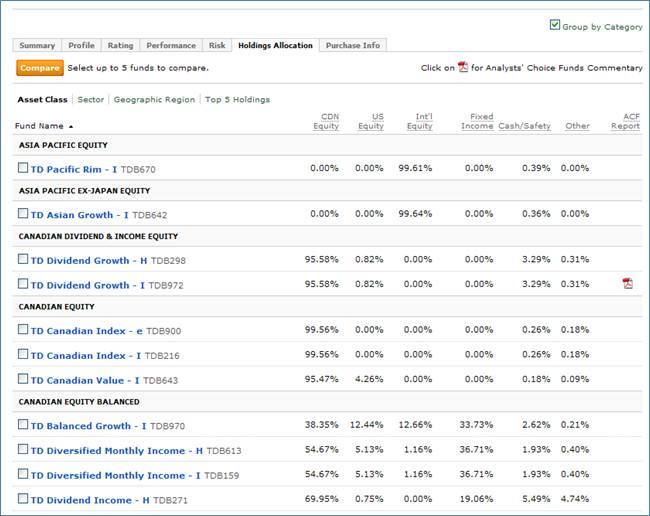Select checkbox for TD Asian Growth - I
The height and width of the screenshot is (516, 650).
(x=23, y=213)
